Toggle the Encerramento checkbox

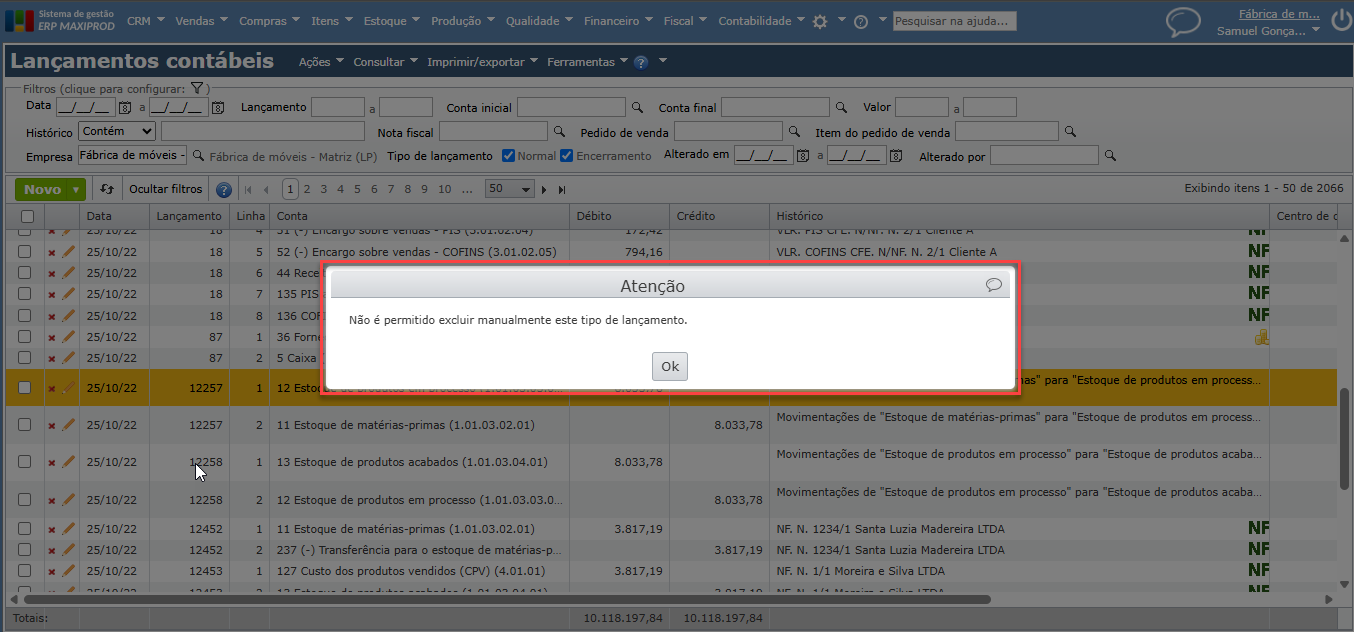tap(566, 155)
